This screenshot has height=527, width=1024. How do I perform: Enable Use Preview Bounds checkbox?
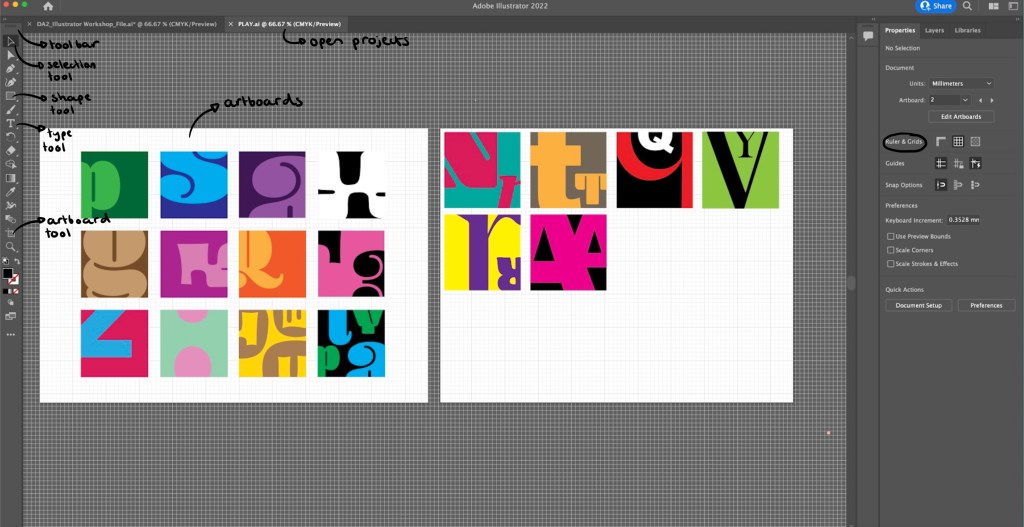click(890, 236)
